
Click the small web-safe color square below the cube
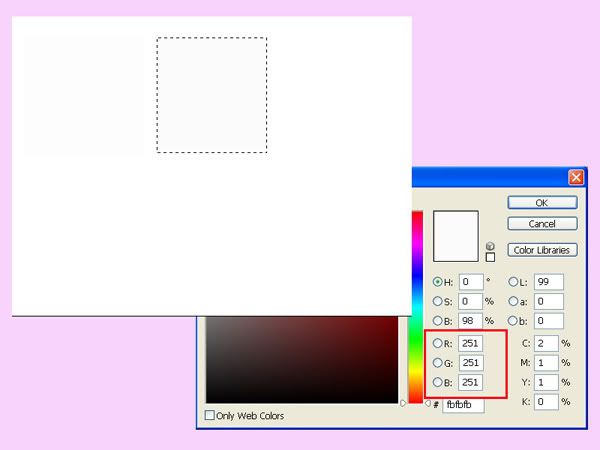(490, 257)
